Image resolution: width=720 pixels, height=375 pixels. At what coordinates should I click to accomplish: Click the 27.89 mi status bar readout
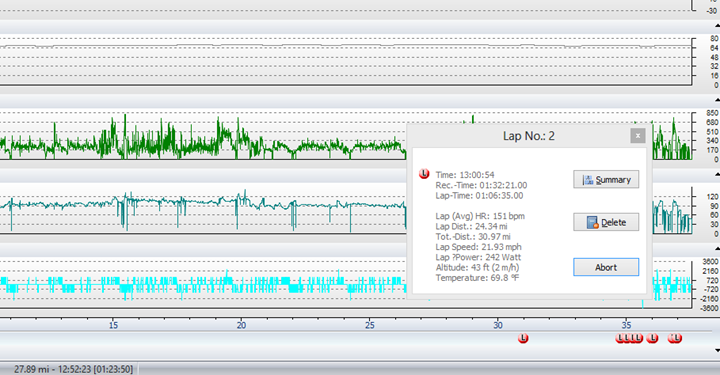click(x=73, y=369)
